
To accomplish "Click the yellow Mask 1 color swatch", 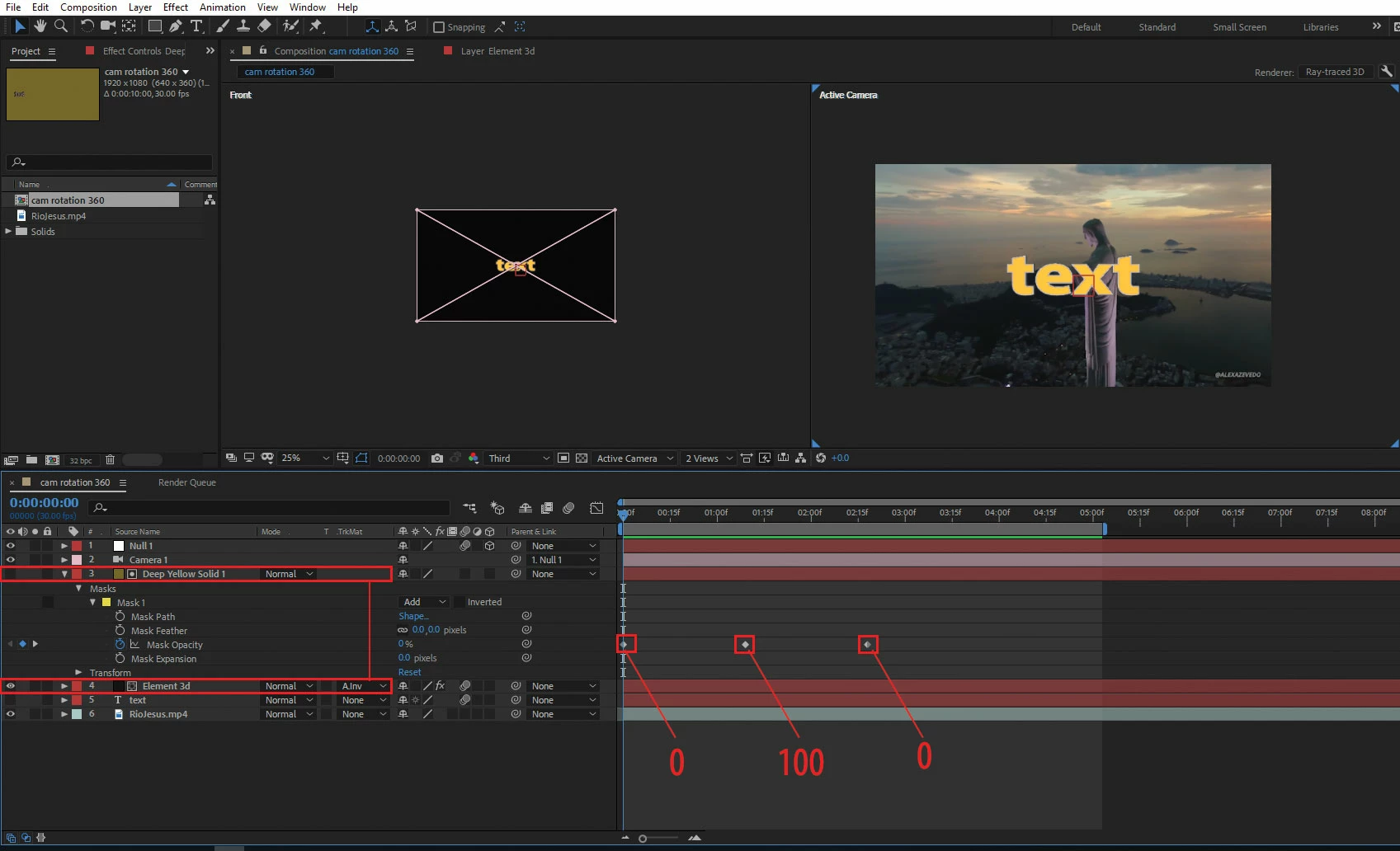I will tap(106, 603).
